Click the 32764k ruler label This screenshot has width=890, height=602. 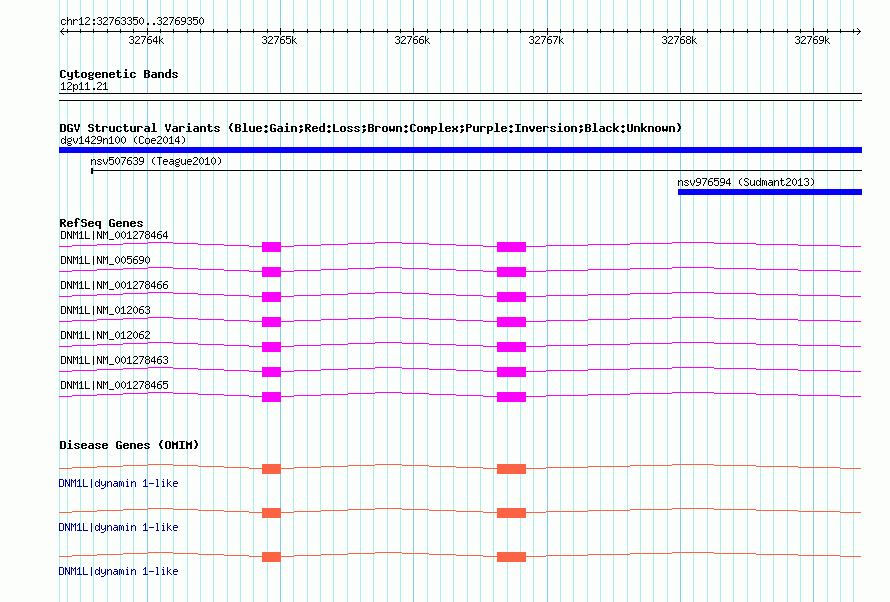tap(146, 41)
